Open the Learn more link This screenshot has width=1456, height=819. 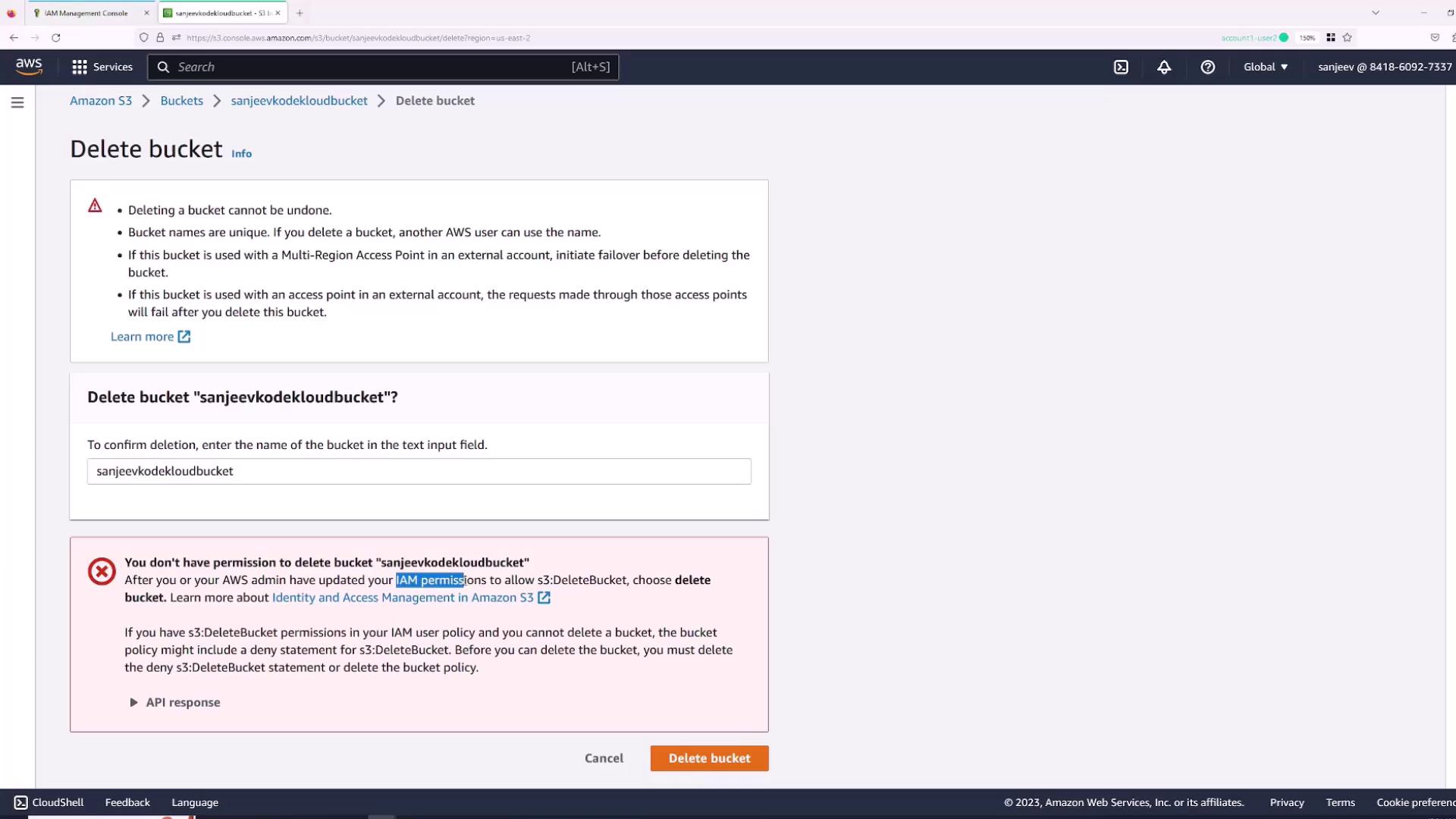[142, 337]
